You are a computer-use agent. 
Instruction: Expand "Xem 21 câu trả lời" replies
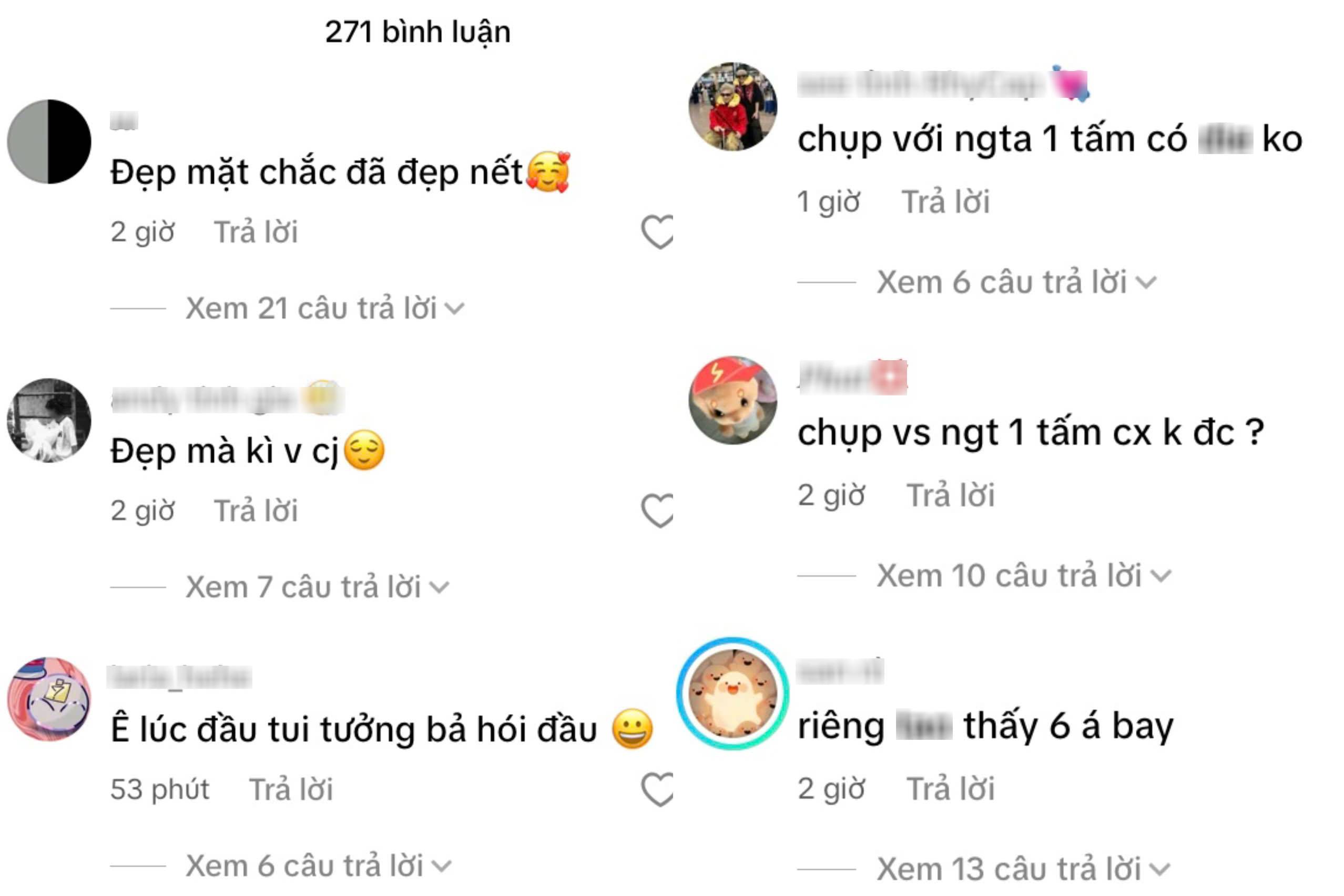tap(324, 309)
